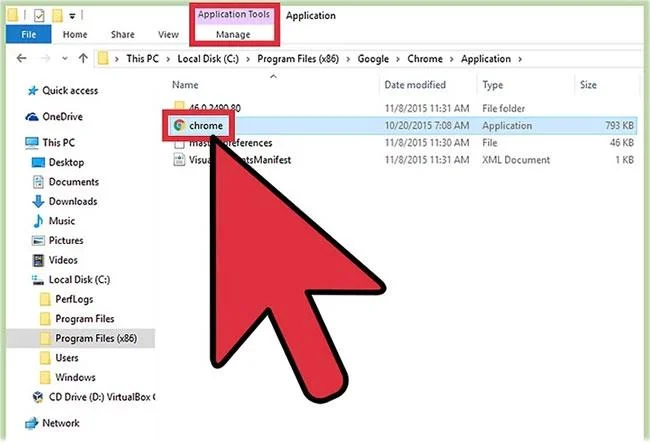This screenshot has height=444, width=650.
Task: Open the File ribbon tab
Action: pos(28,34)
